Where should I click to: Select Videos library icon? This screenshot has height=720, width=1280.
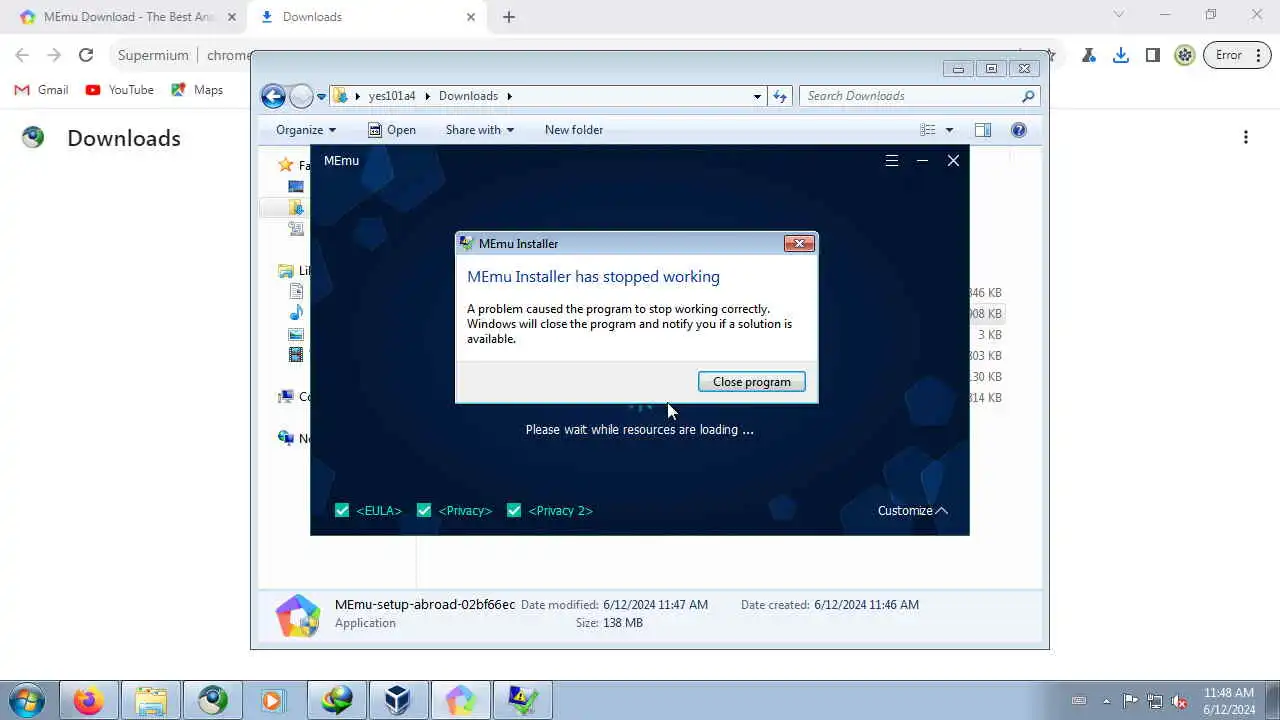click(x=296, y=354)
